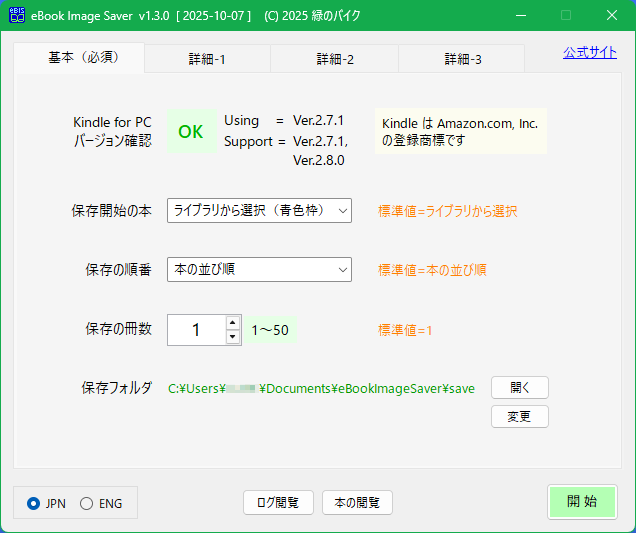Click the 本の閲覧 button
The width and height of the screenshot is (636, 533).
pyautogui.click(x=357, y=502)
